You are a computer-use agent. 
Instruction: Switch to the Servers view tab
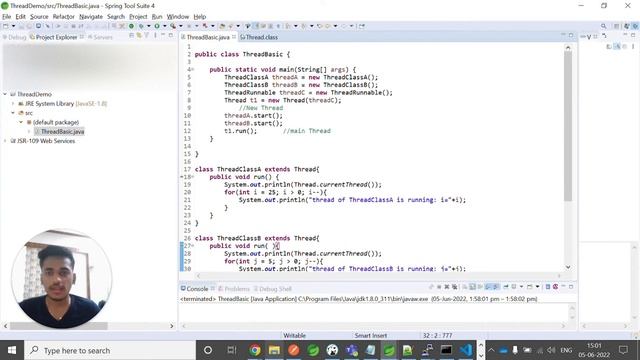click(x=100, y=37)
